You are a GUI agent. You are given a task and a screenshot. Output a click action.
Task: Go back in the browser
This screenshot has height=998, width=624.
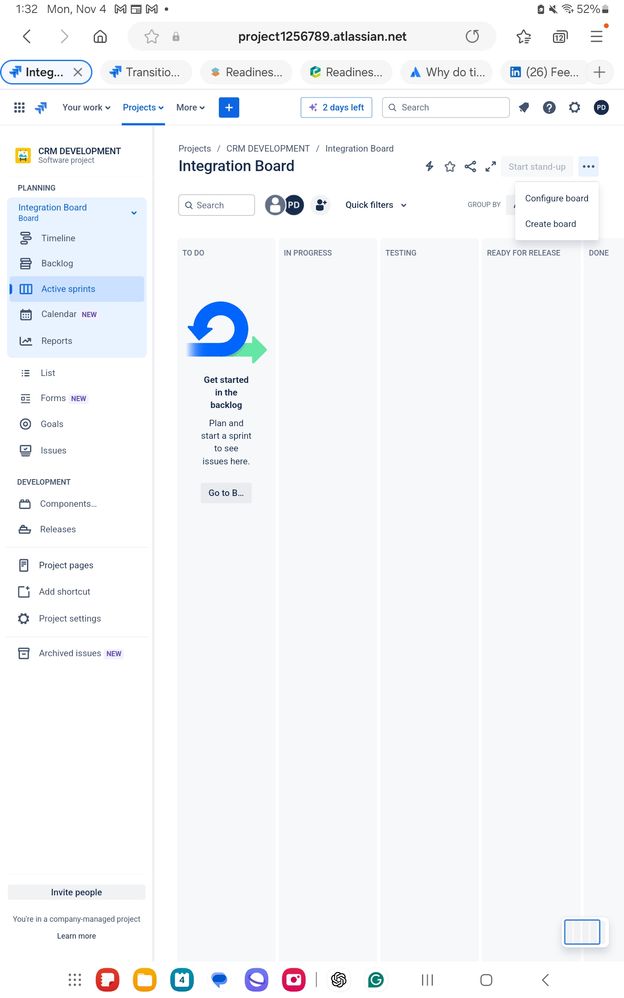click(x=27, y=36)
